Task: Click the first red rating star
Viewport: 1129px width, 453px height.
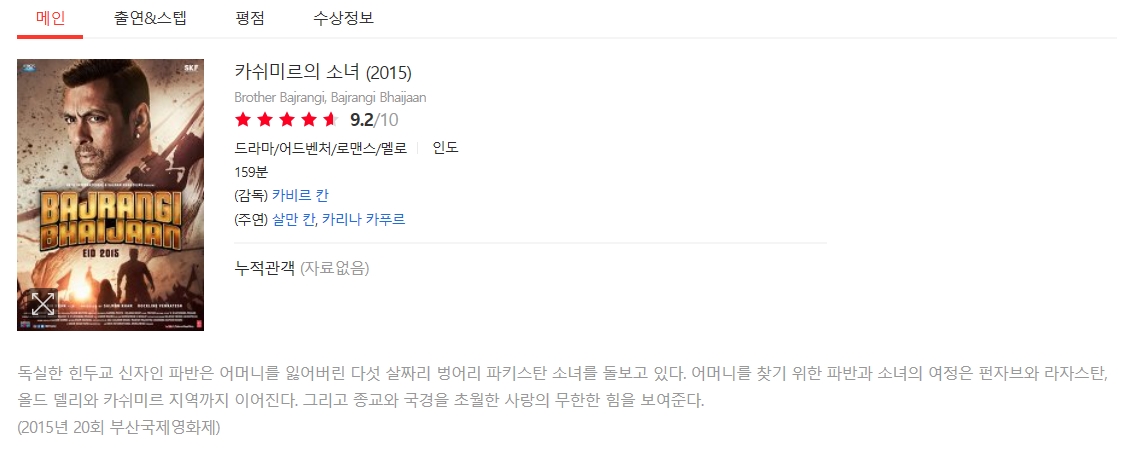Action: 243,120
